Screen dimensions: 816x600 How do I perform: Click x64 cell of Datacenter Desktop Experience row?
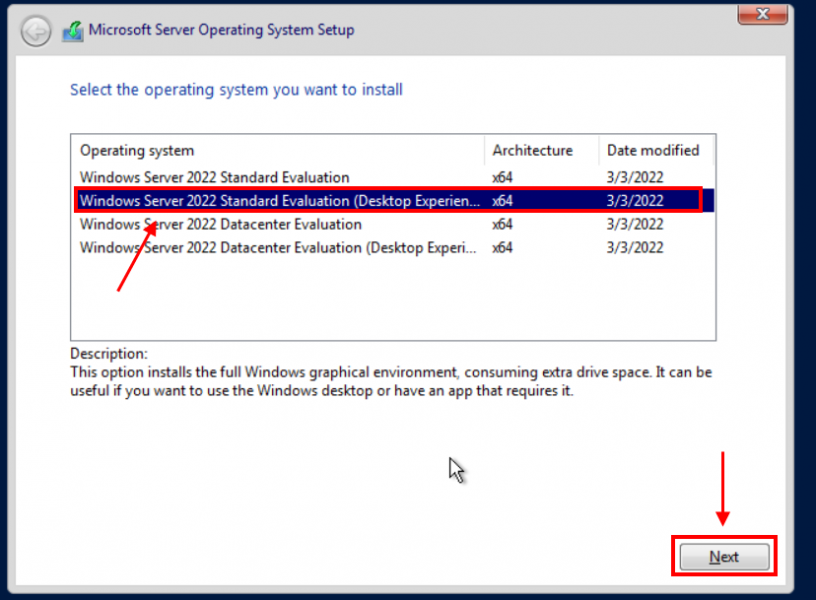502,248
